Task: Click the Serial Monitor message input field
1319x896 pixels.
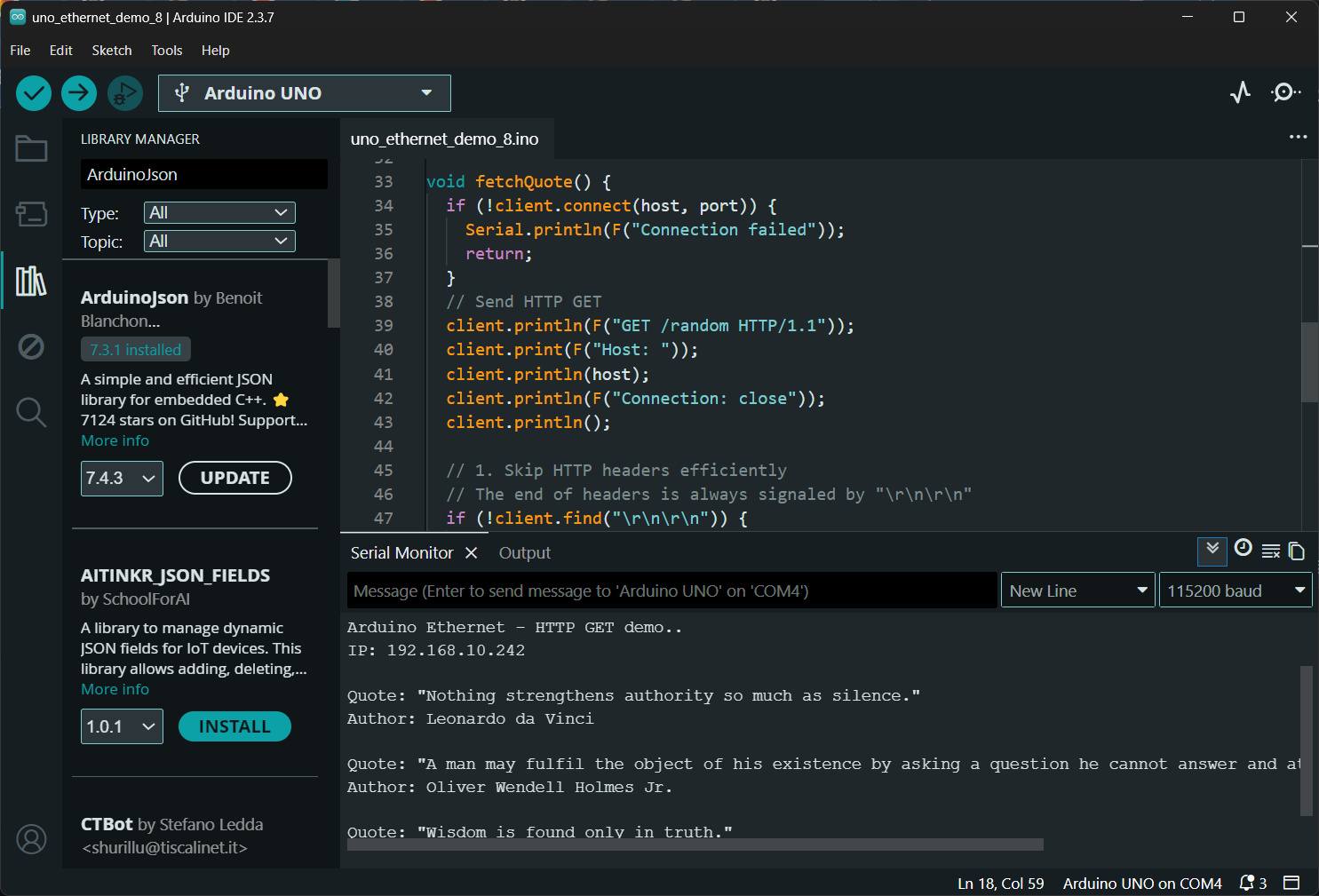Action: coord(671,591)
